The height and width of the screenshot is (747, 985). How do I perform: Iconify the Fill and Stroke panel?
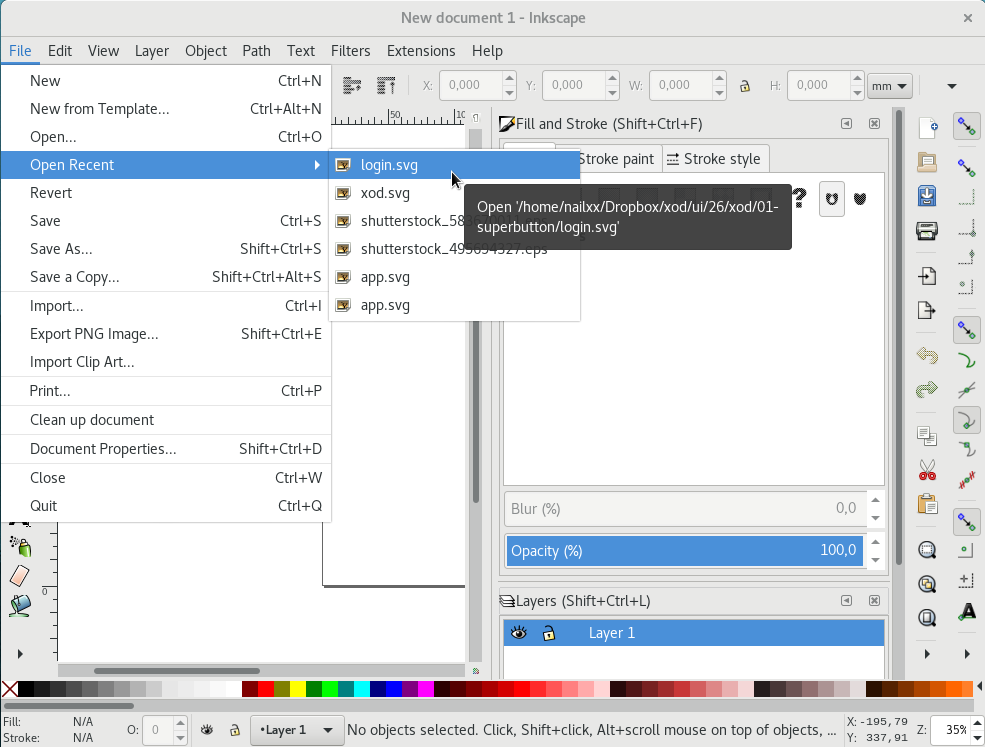pyautogui.click(x=846, y=124)
